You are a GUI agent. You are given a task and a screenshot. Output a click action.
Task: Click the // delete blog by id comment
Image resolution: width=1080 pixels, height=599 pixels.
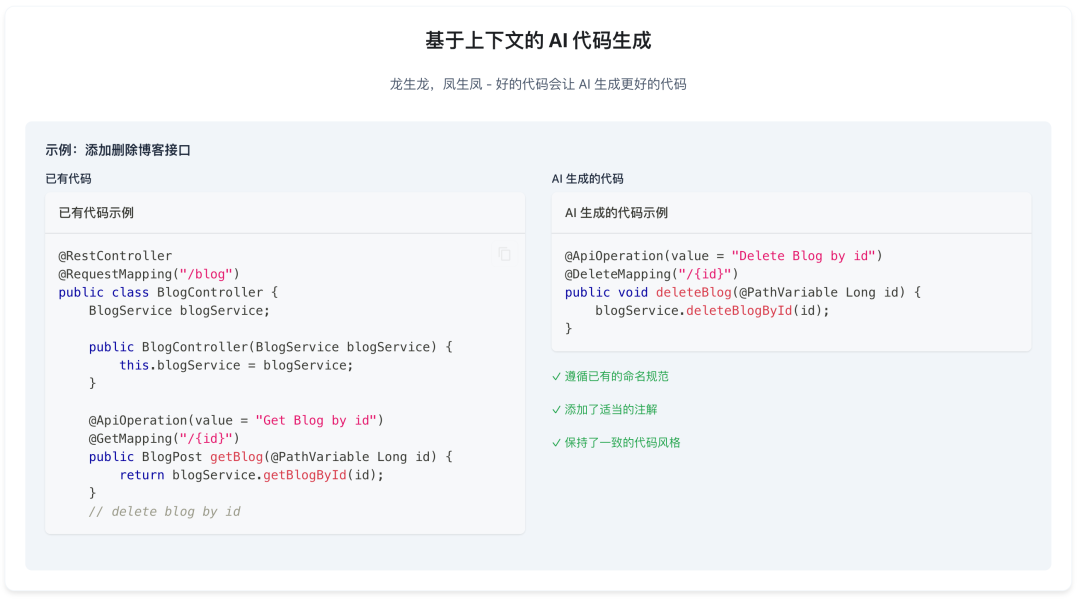point(165,512)
